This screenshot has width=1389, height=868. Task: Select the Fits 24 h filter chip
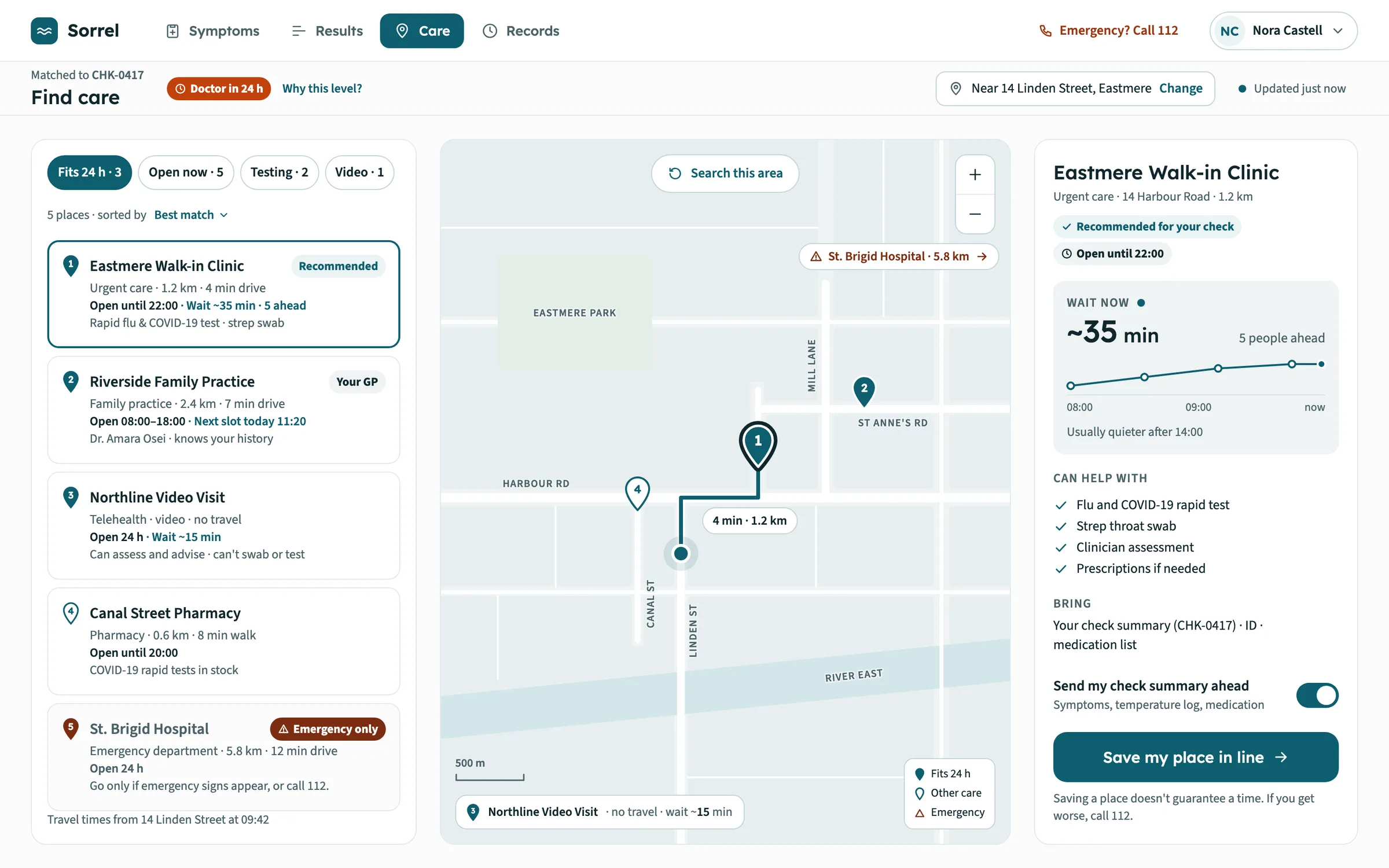(x=89, y=172)
